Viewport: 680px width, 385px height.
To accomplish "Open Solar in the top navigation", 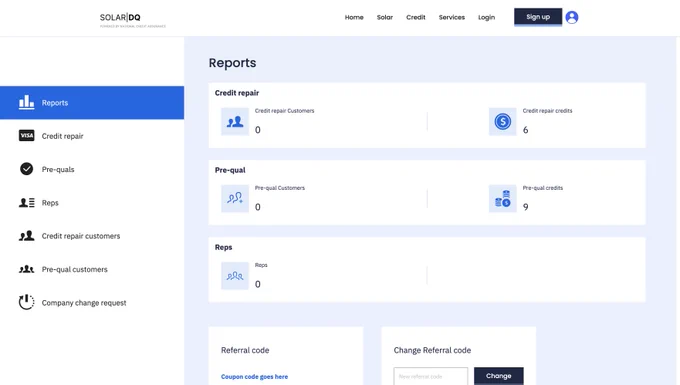I will pyautogui.click(x=385, y=17).
